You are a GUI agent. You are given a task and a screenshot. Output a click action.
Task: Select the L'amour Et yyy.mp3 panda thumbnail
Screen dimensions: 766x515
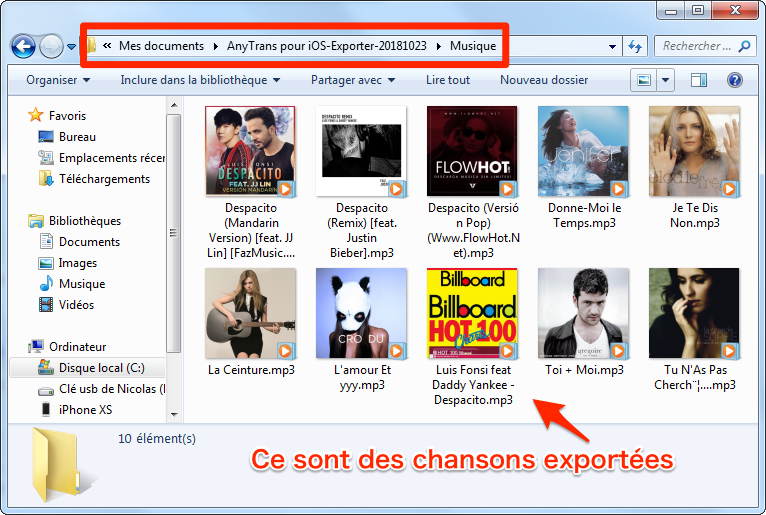pos(362,313)
